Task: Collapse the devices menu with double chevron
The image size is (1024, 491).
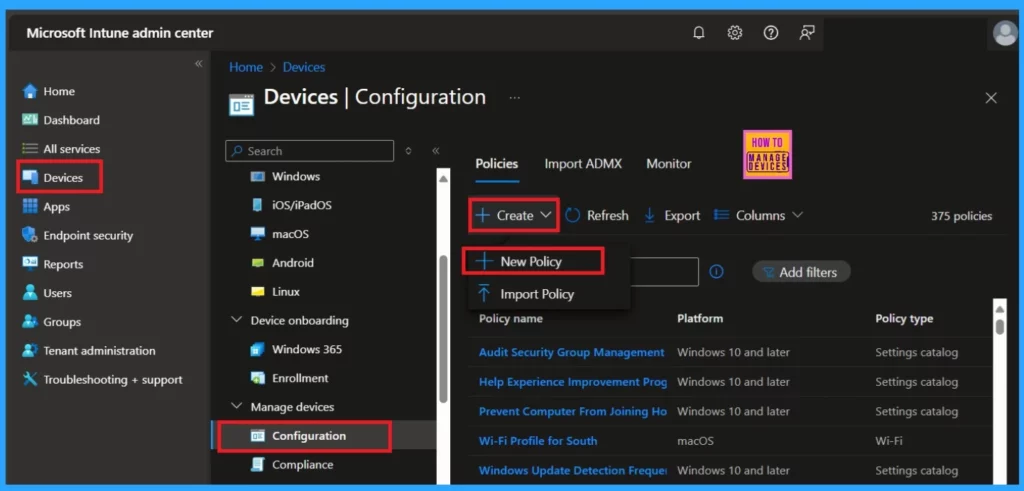Action: [436, 151]
